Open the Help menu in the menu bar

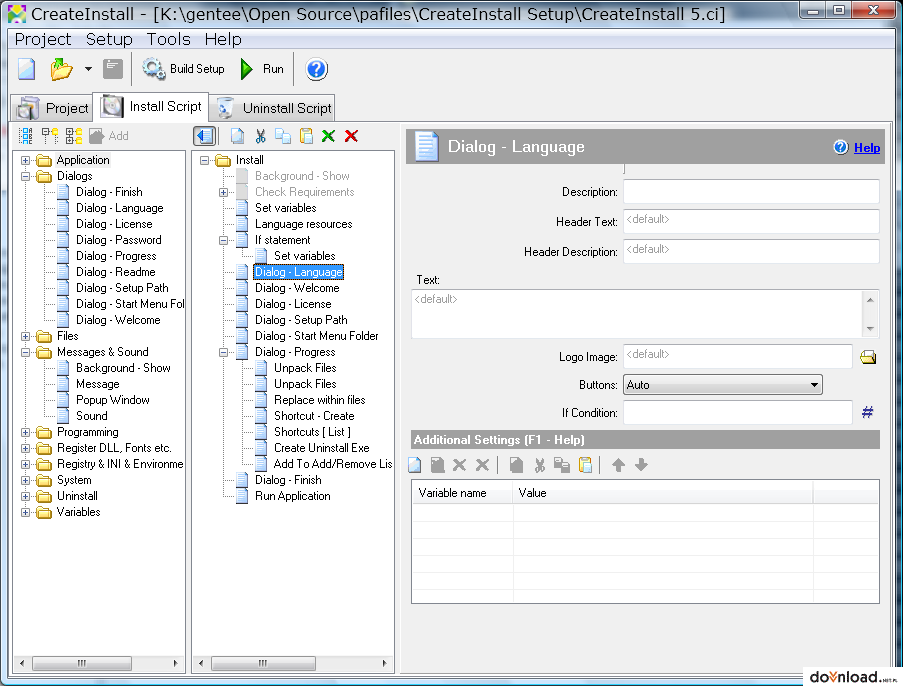(223, 39)
